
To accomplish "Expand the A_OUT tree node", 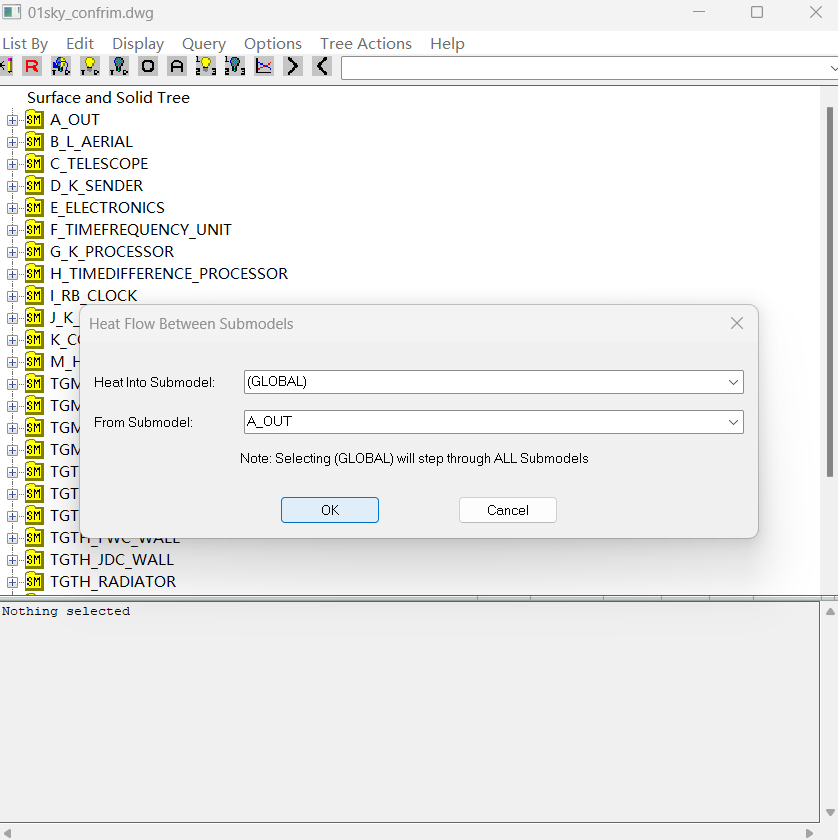I will pyautogui.click(x=13, y=120).
